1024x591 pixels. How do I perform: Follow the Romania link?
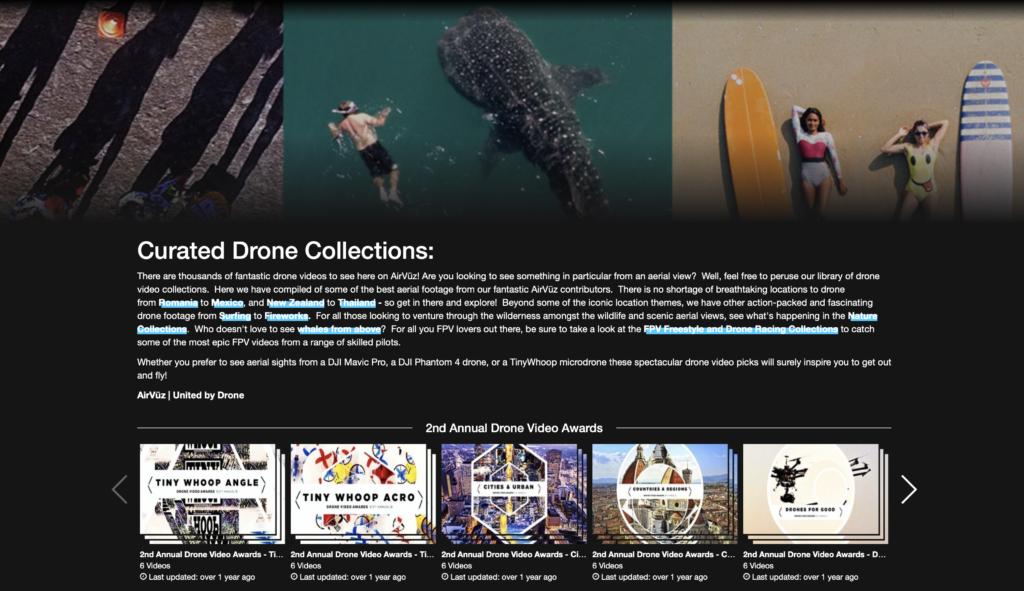pyautogui.click(x=178, y=302)
